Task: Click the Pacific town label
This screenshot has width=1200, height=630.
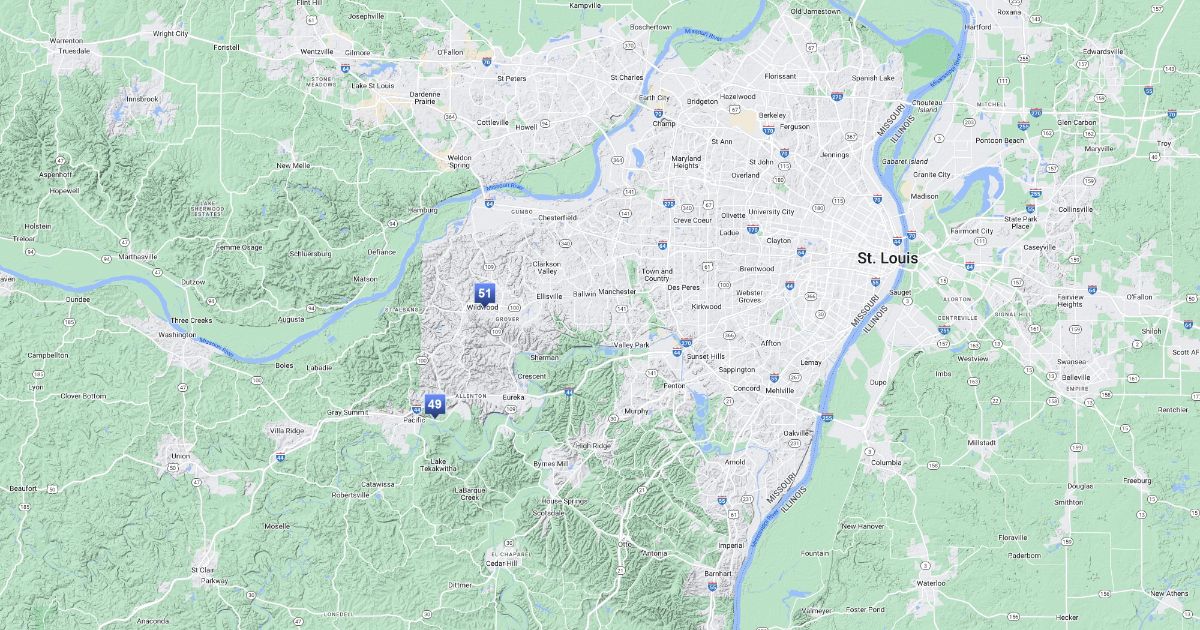Action: [x=414, y=420]
